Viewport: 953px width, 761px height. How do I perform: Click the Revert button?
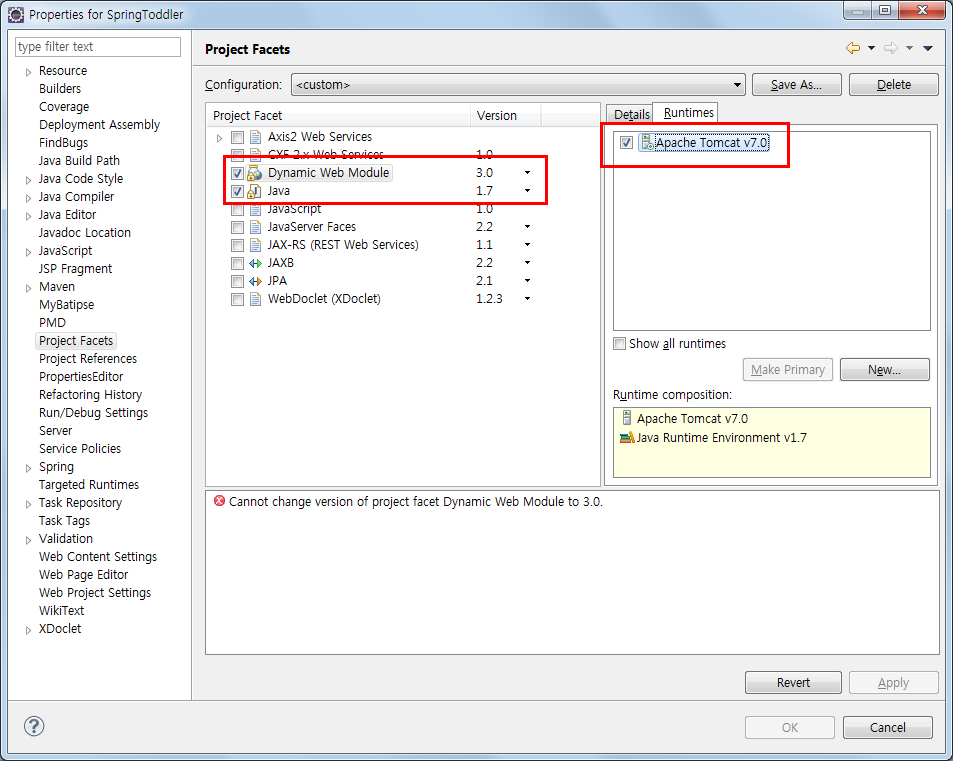793,683
